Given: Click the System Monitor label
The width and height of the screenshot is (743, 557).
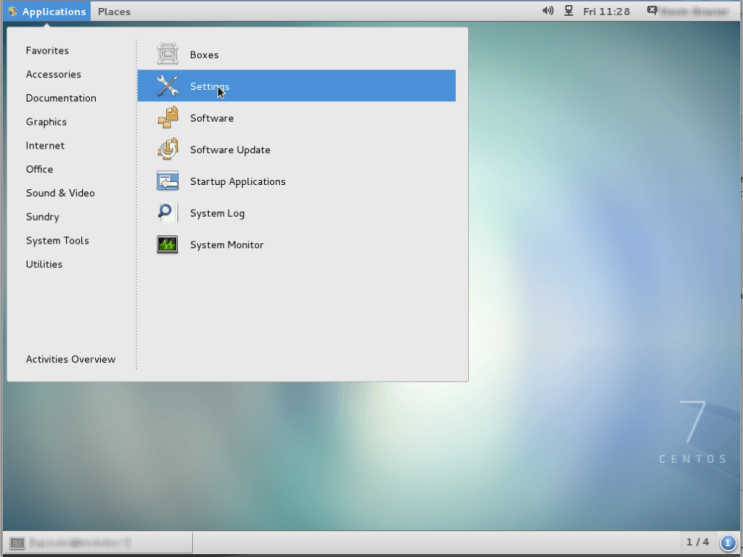Looking at the screenshot, I should point(227,245).
